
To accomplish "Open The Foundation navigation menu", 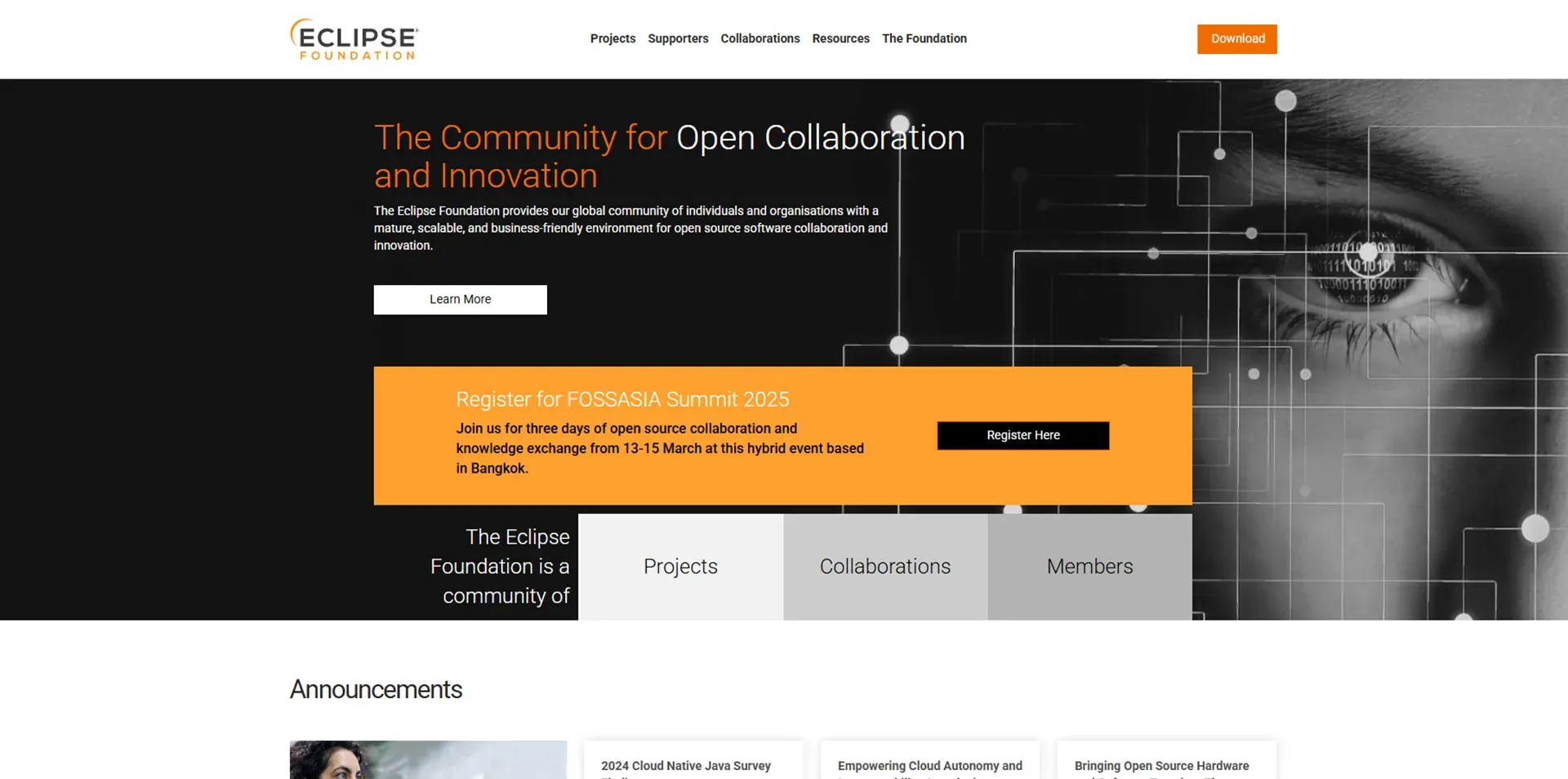I will [924, 38].
